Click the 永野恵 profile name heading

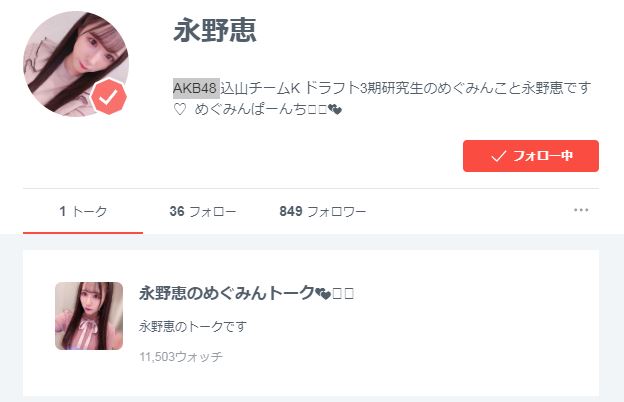[x=215, y=30]
